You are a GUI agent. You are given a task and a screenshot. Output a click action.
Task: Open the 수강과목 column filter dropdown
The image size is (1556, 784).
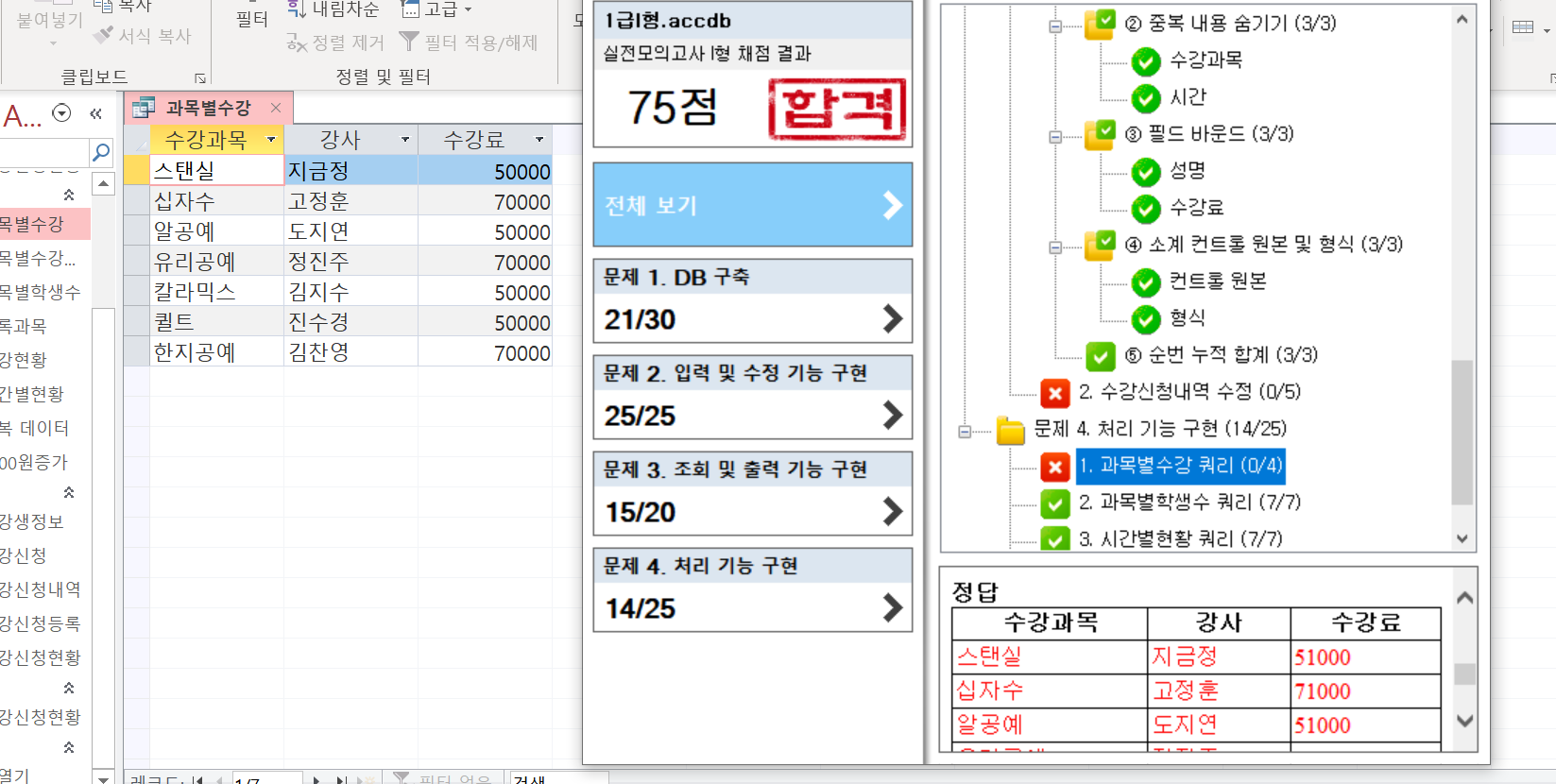(271, 140)
